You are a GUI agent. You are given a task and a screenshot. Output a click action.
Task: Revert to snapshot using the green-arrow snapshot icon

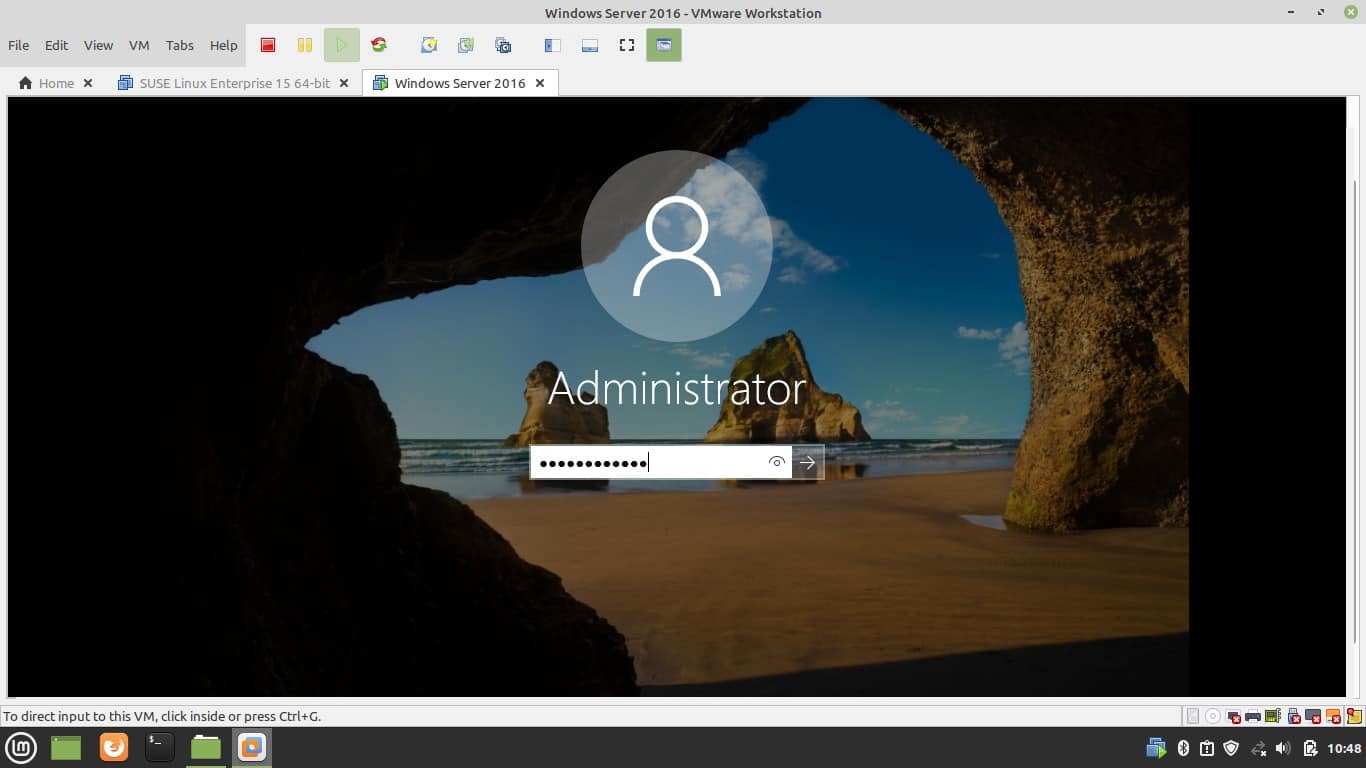click(x=466, y=45)
